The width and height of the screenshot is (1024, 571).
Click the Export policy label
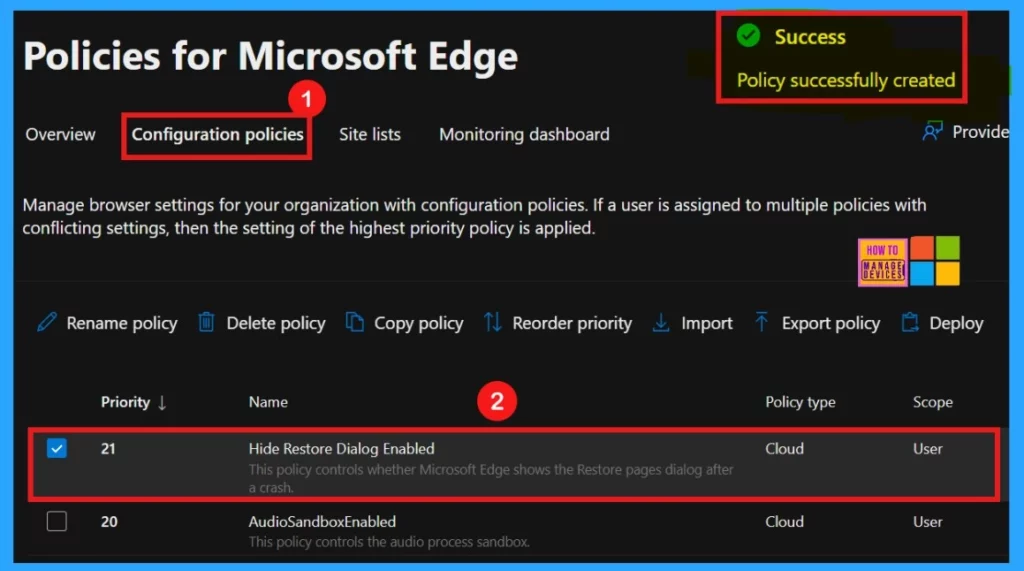pyautogui.click(x=831, y=323)
